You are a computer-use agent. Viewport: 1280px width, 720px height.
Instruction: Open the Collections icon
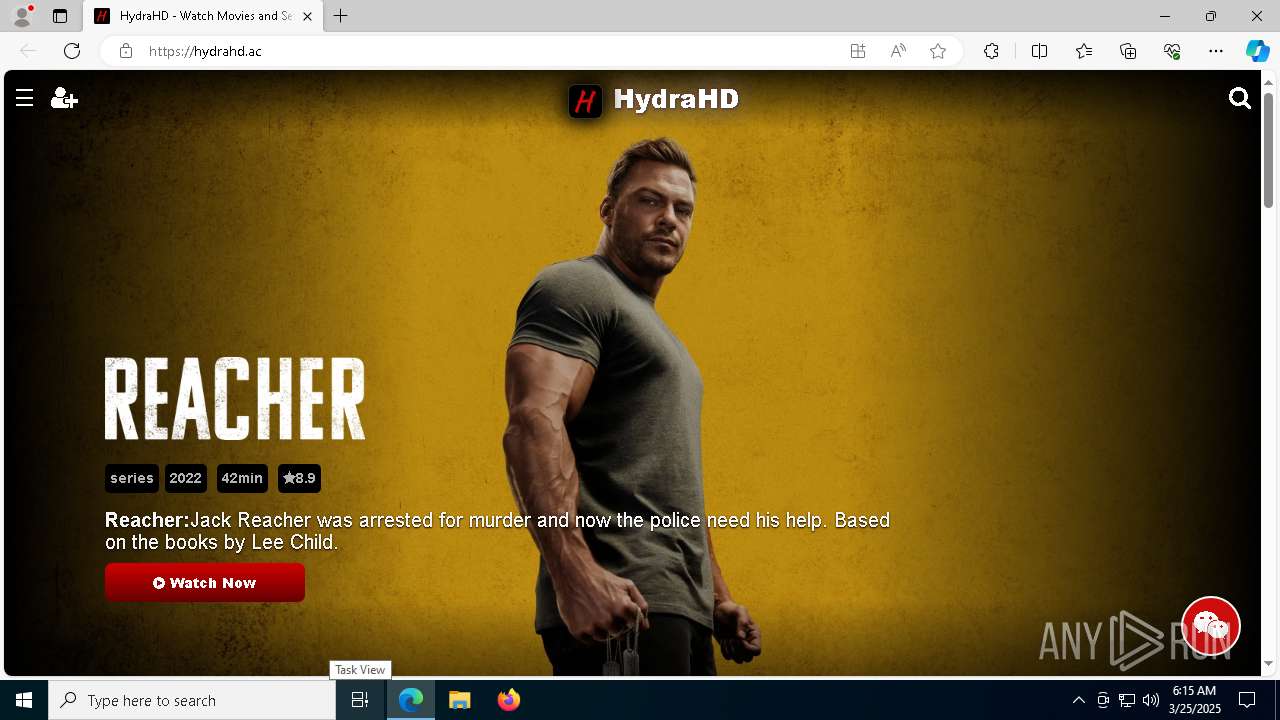[x=1128, y=51]
